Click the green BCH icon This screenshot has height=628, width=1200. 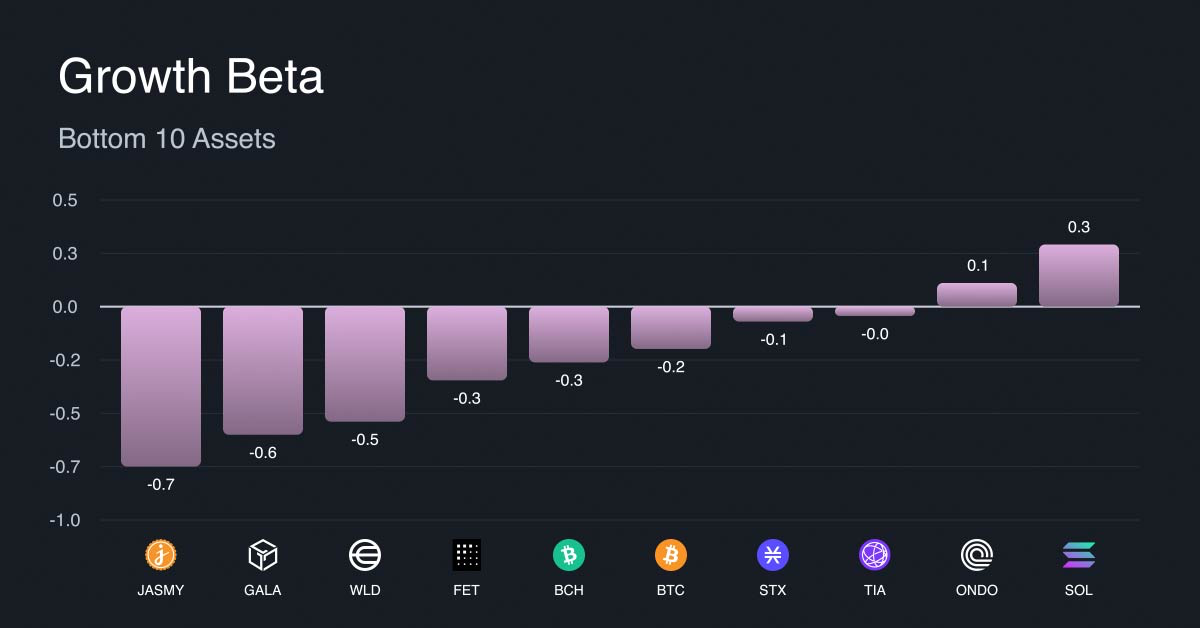tap(569, 554)
